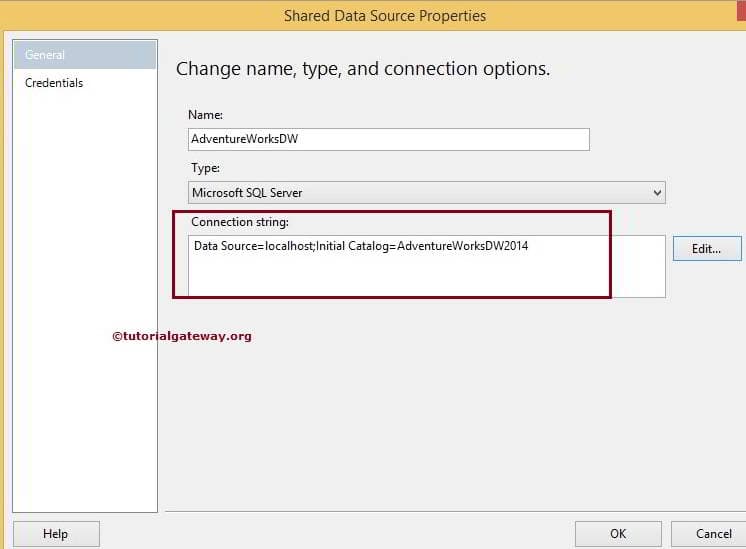Click the 'Type:' label
This screenshot has height=549, width=746.
[205, 168]
